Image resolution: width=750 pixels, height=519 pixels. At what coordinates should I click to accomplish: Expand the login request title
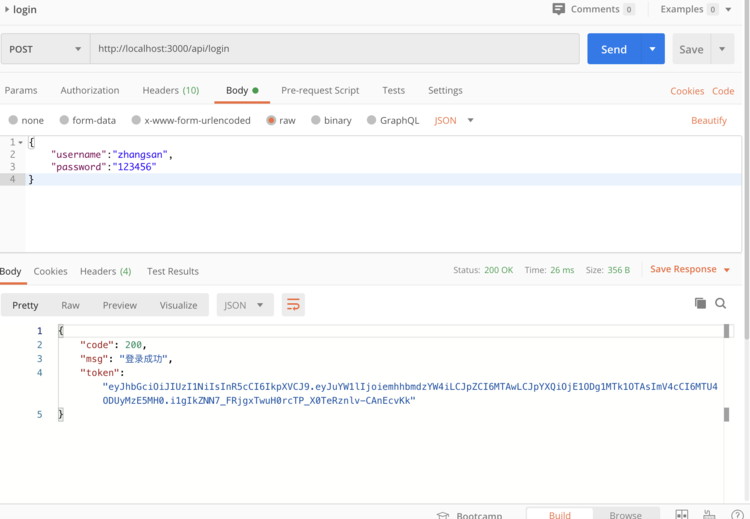click(7, 9)
